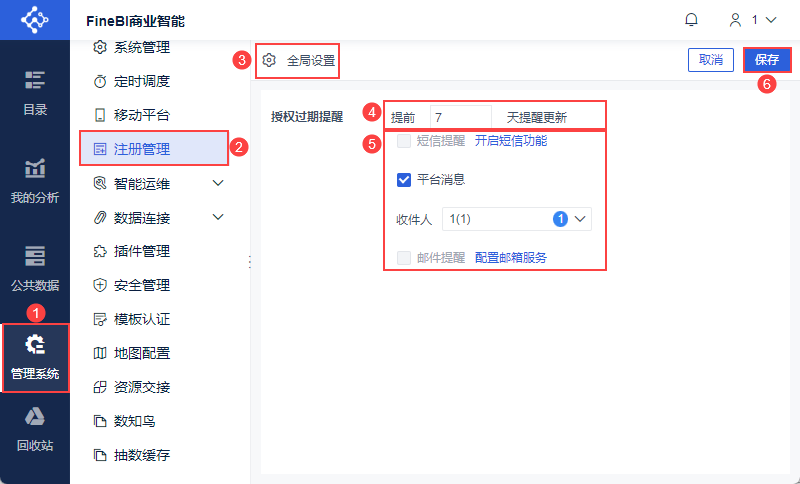
Task: Click the notification bell icon
Action: pyautogui.click(x=691, y=20)
